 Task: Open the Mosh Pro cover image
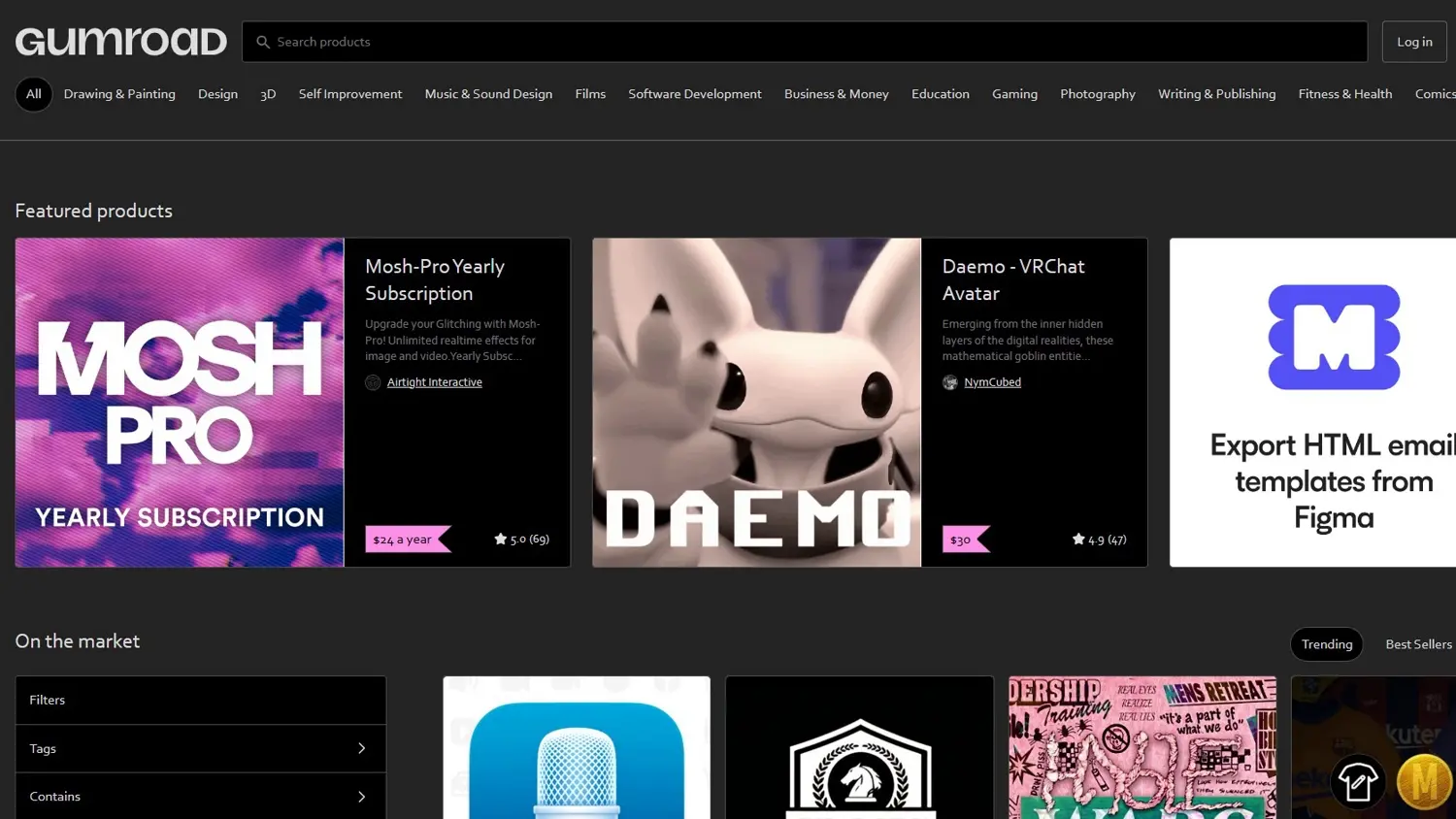[x=180, y=403]
